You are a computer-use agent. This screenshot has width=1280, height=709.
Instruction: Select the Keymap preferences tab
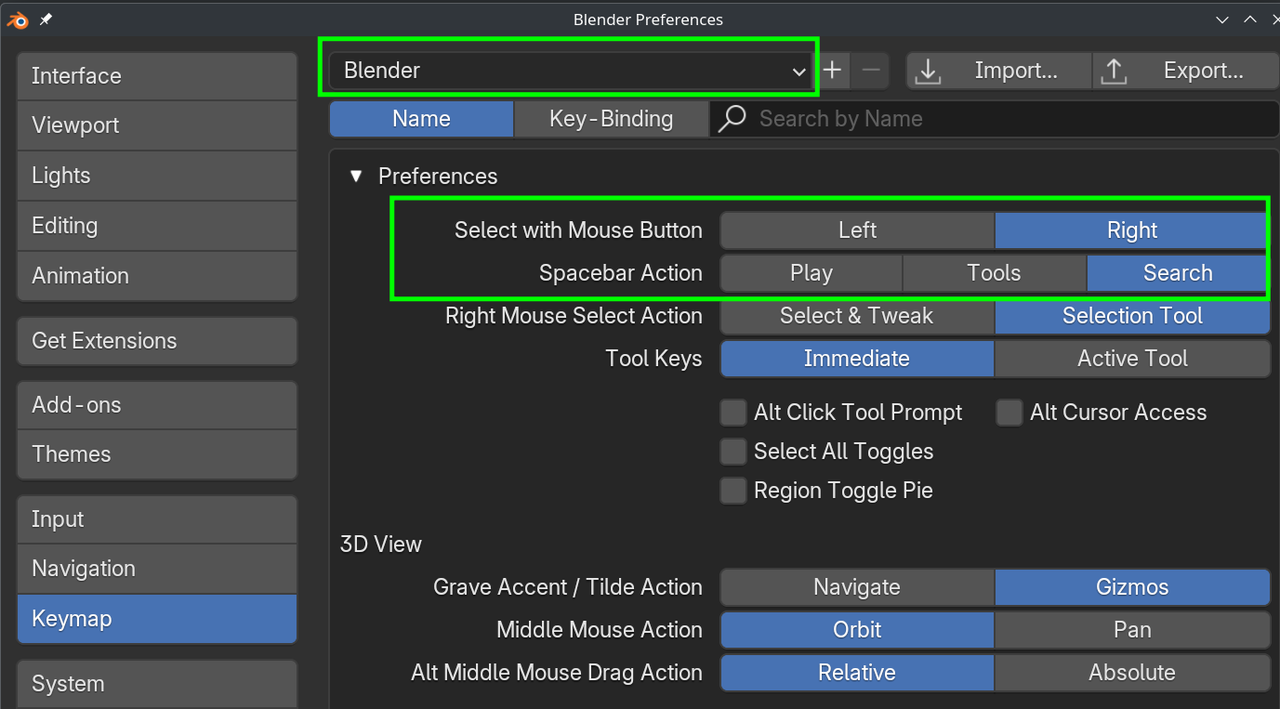coord(157,619)
